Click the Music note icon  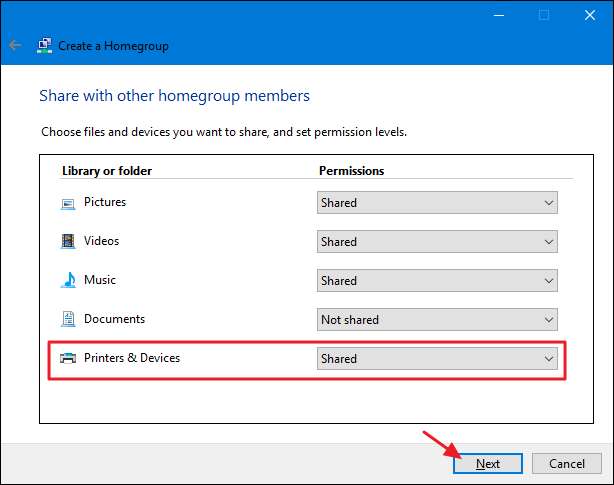[68, 280]
